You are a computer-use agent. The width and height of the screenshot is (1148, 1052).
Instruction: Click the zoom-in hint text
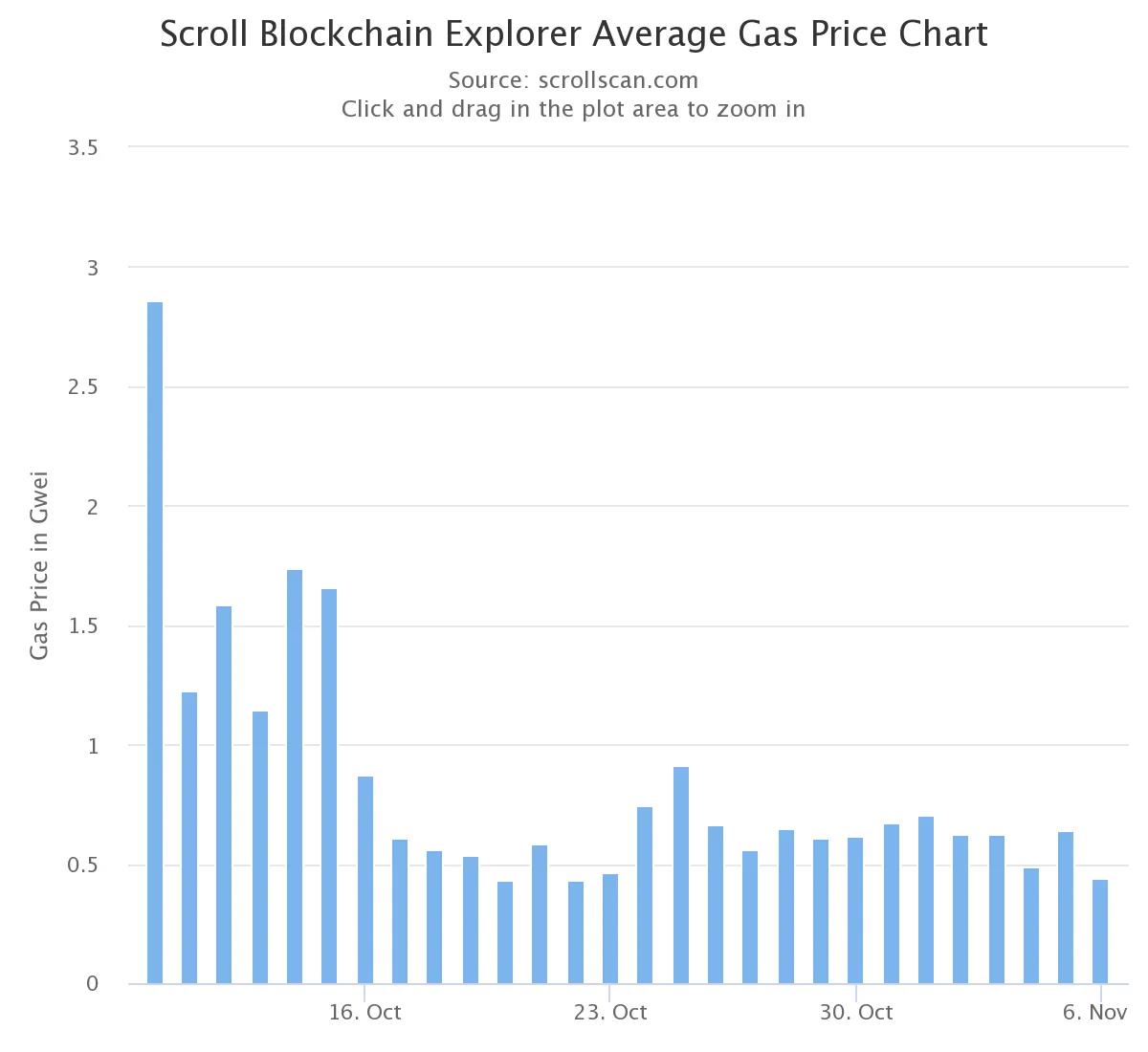574,108
